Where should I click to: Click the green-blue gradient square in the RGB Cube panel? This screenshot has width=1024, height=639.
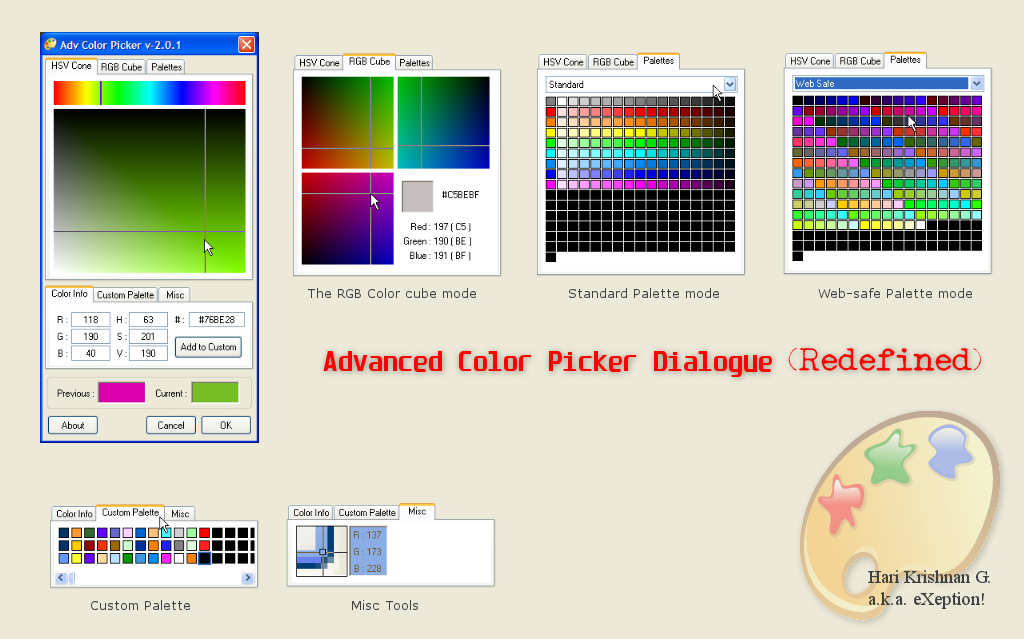tap(443, 123)
